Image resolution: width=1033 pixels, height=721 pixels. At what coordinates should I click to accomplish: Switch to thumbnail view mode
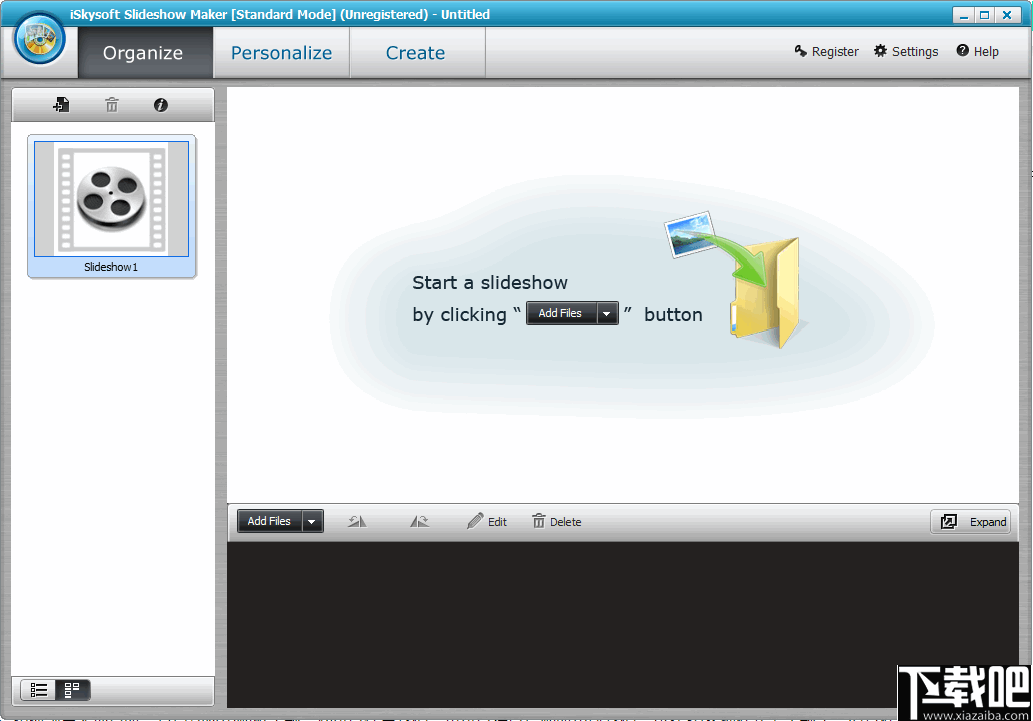pyautogui.click(x=71, y=689)
